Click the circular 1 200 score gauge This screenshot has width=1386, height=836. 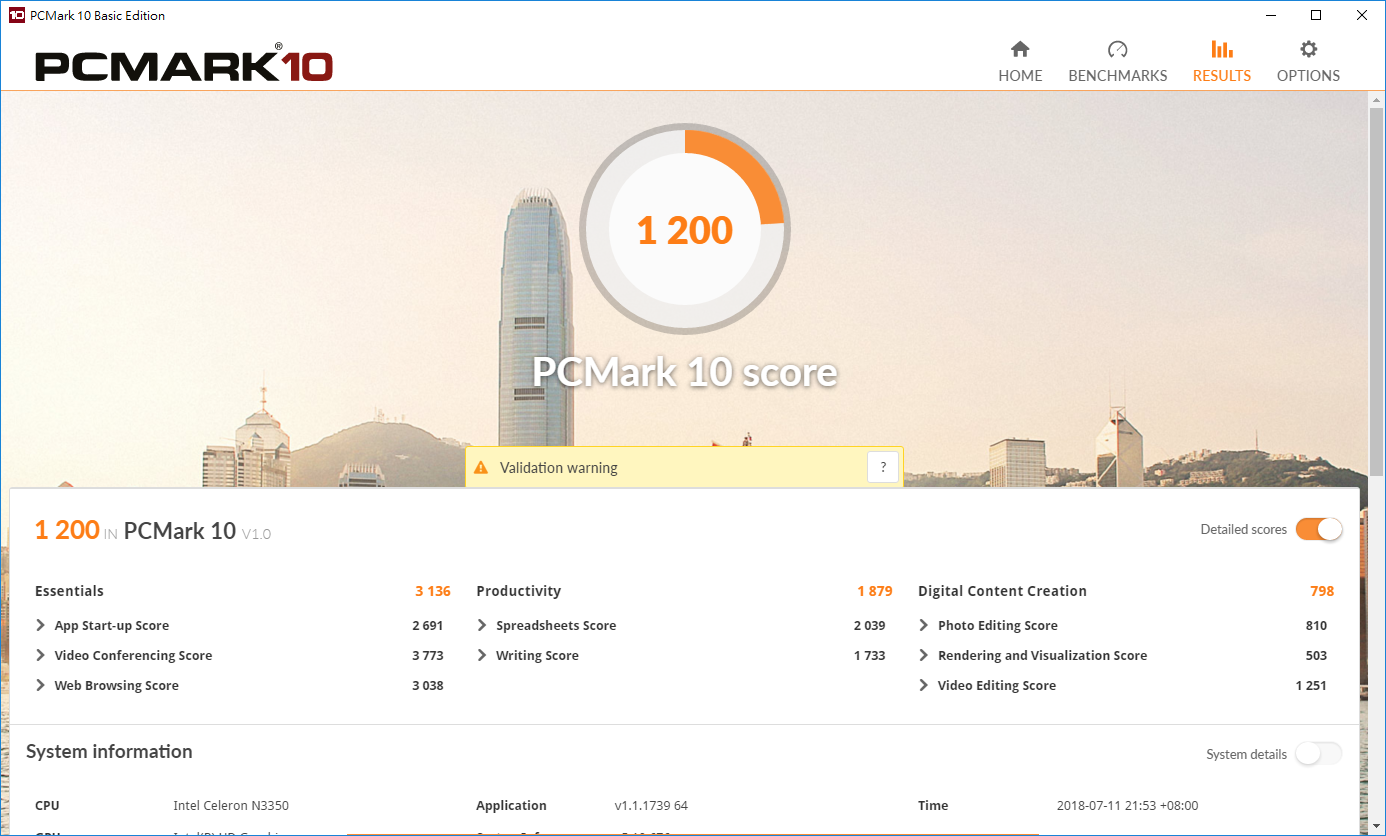[685, 230]
